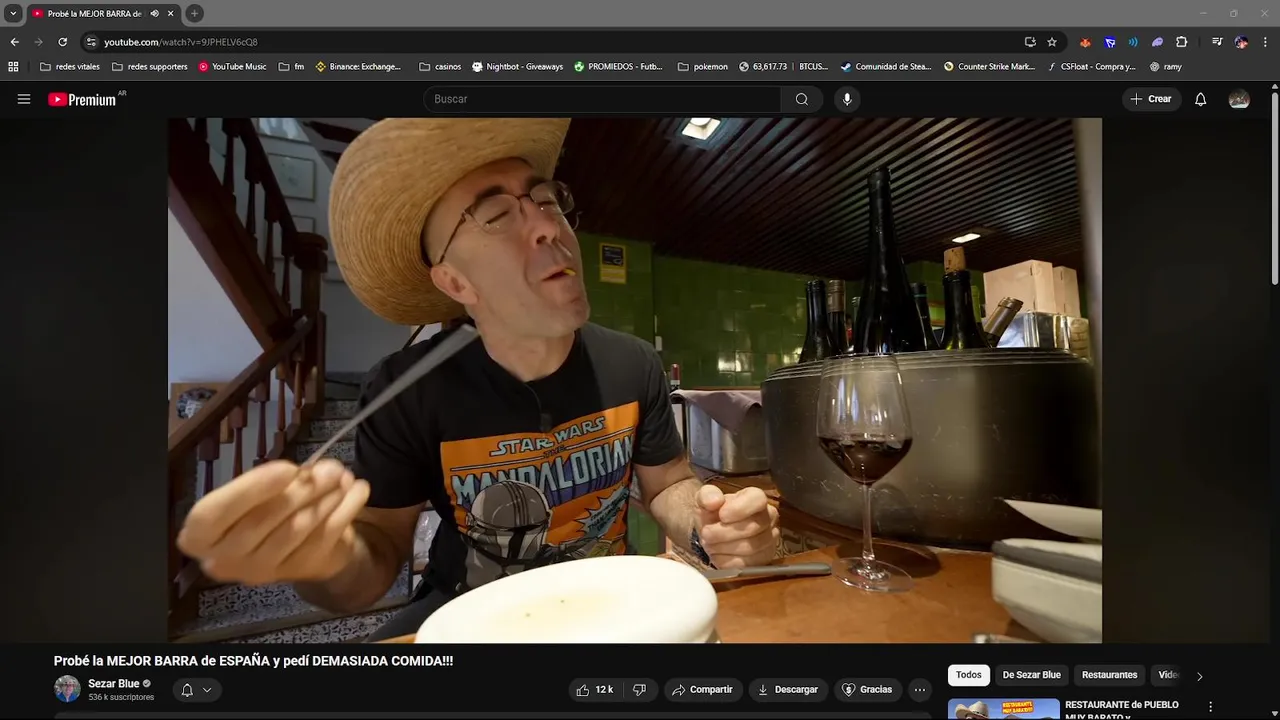
Task: Open ramy bookmark
Action: click(1166, 67)
